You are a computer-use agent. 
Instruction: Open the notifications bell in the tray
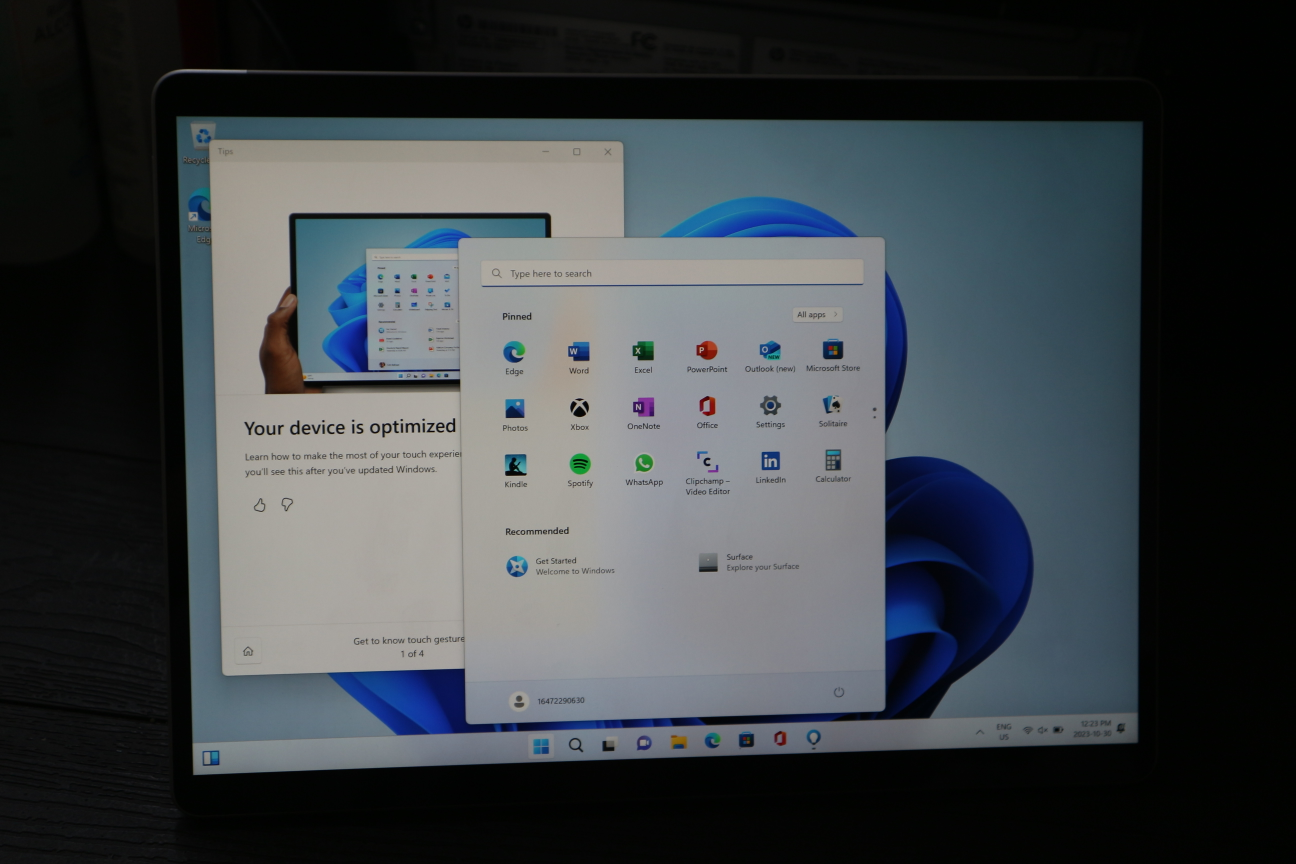tap(1122, 726)
